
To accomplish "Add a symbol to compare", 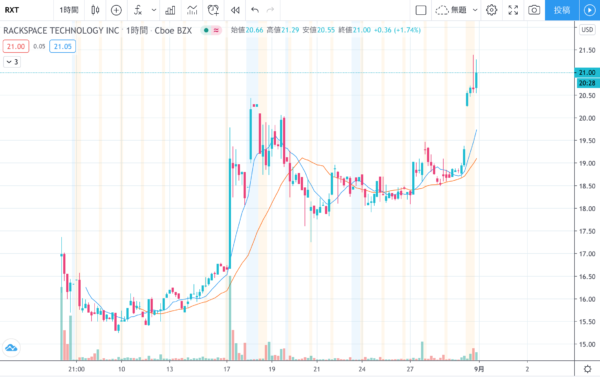I will point(116,10).
